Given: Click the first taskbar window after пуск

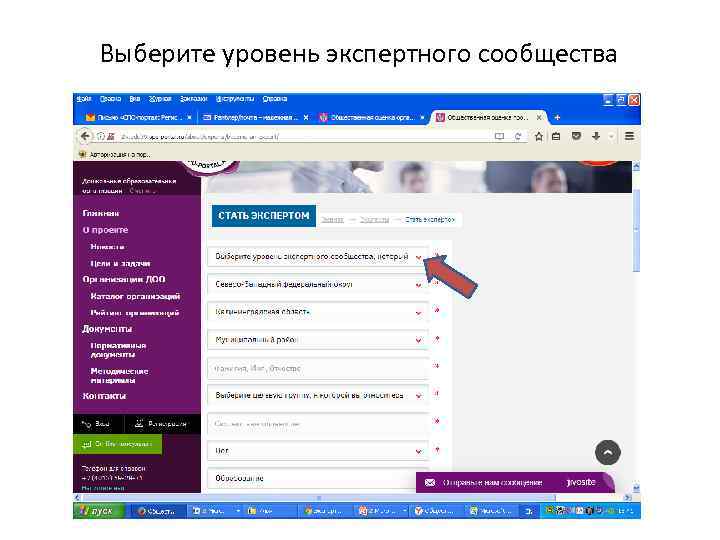Looking at the screenshot, I should coord(158,511).
